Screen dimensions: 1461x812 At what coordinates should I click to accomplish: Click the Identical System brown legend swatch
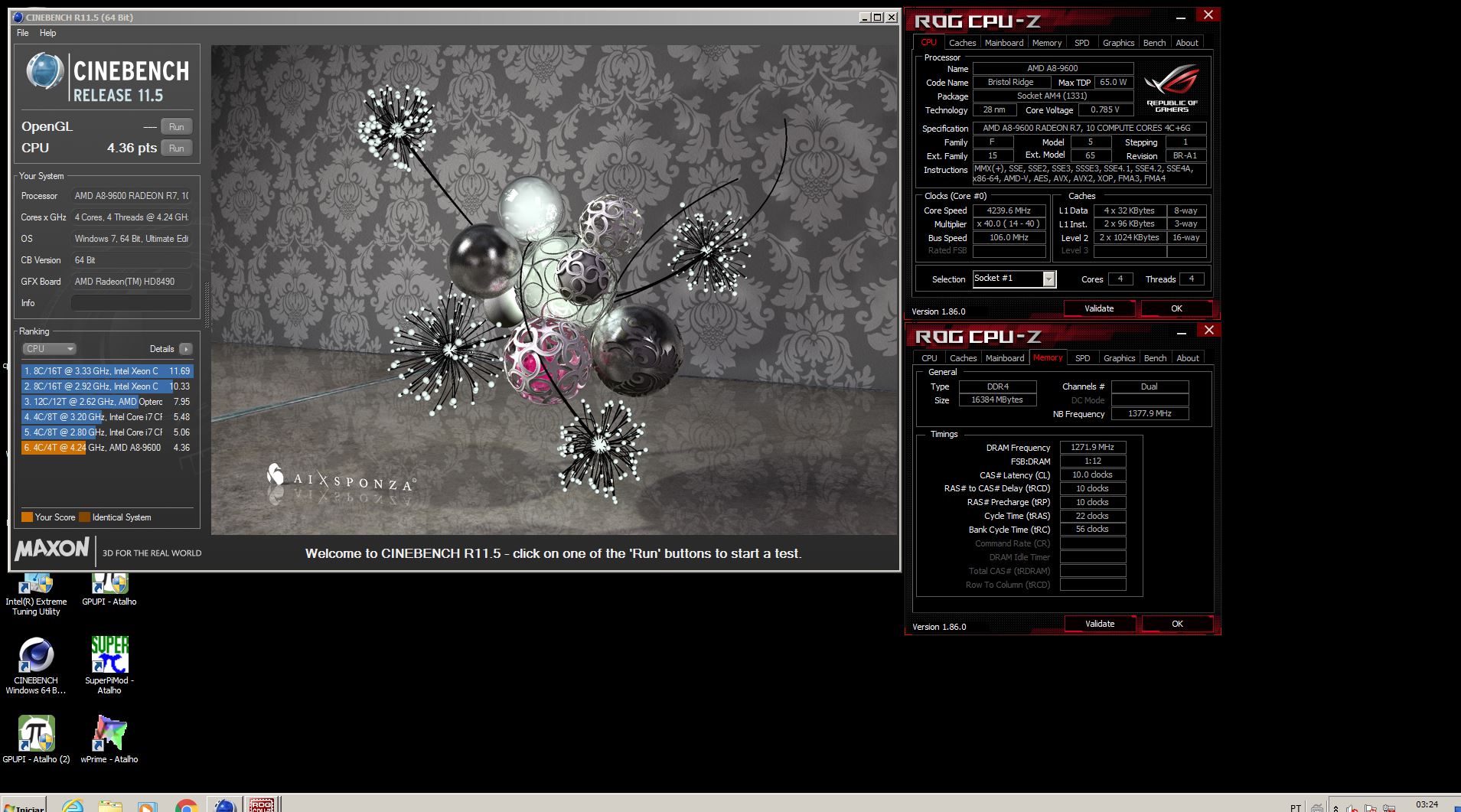tap(84, 517)
